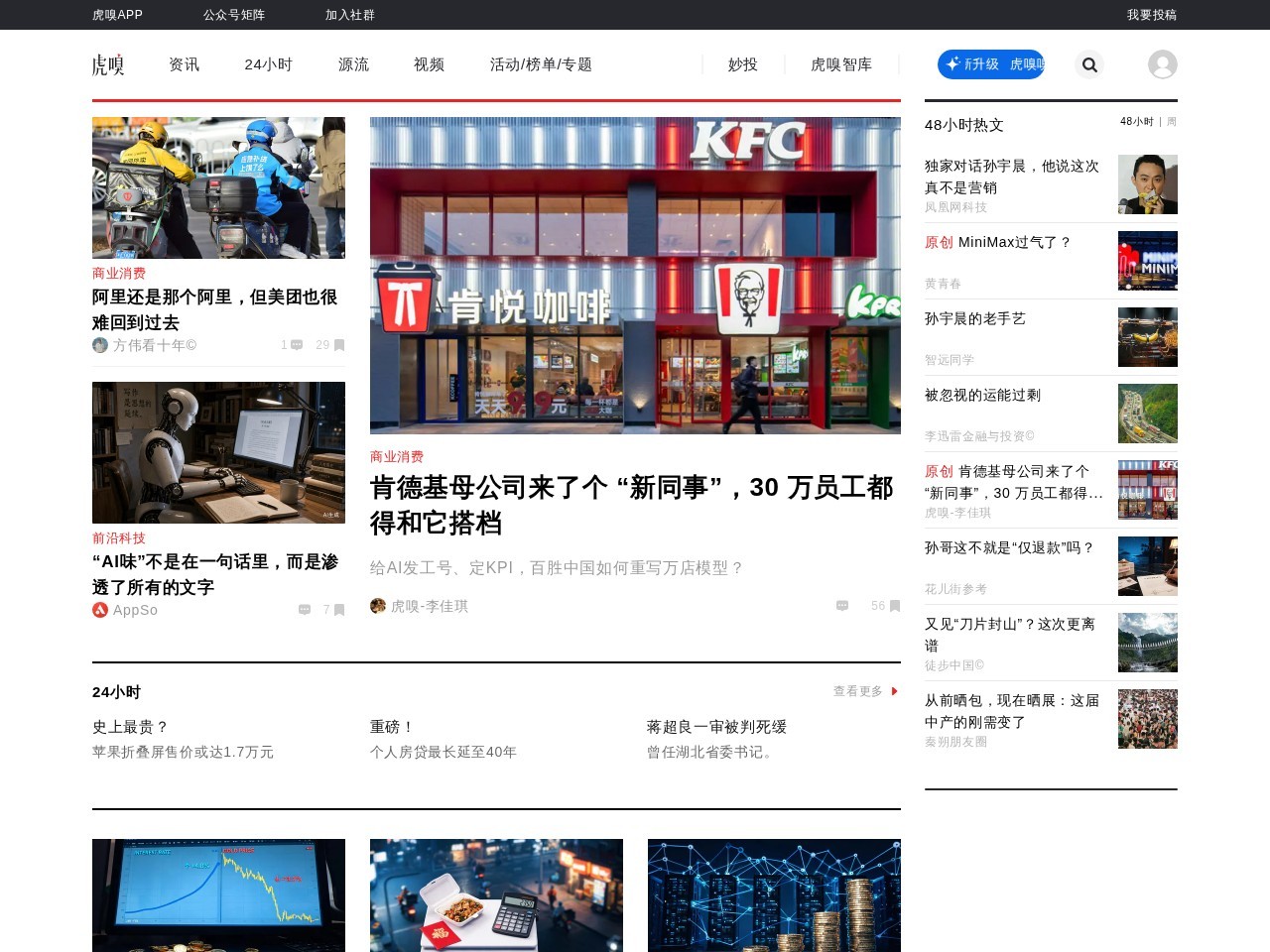1270x952 pixels.
Task: Open article AI味不是在一句话里
Action: coord(215,574)
